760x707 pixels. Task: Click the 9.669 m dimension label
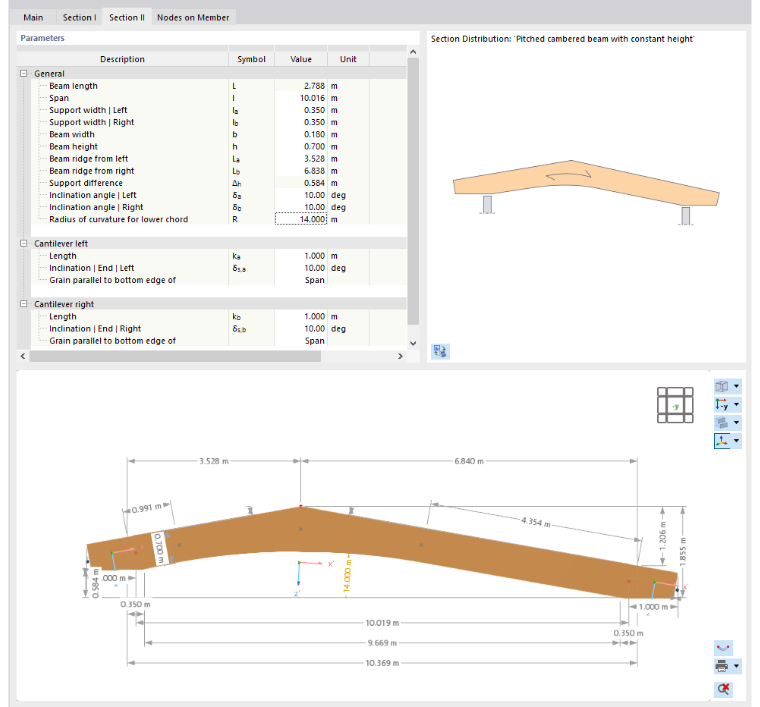(x=382, y=643)
